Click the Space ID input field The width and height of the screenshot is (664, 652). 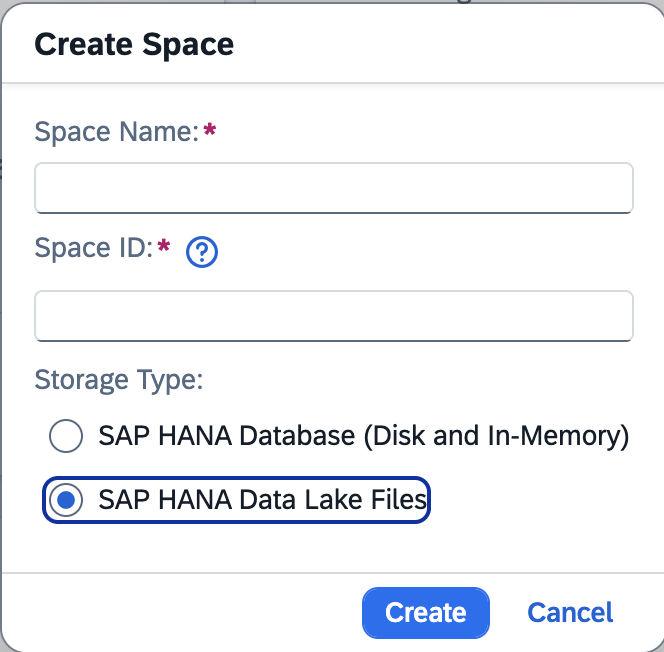tap(334, 316)
